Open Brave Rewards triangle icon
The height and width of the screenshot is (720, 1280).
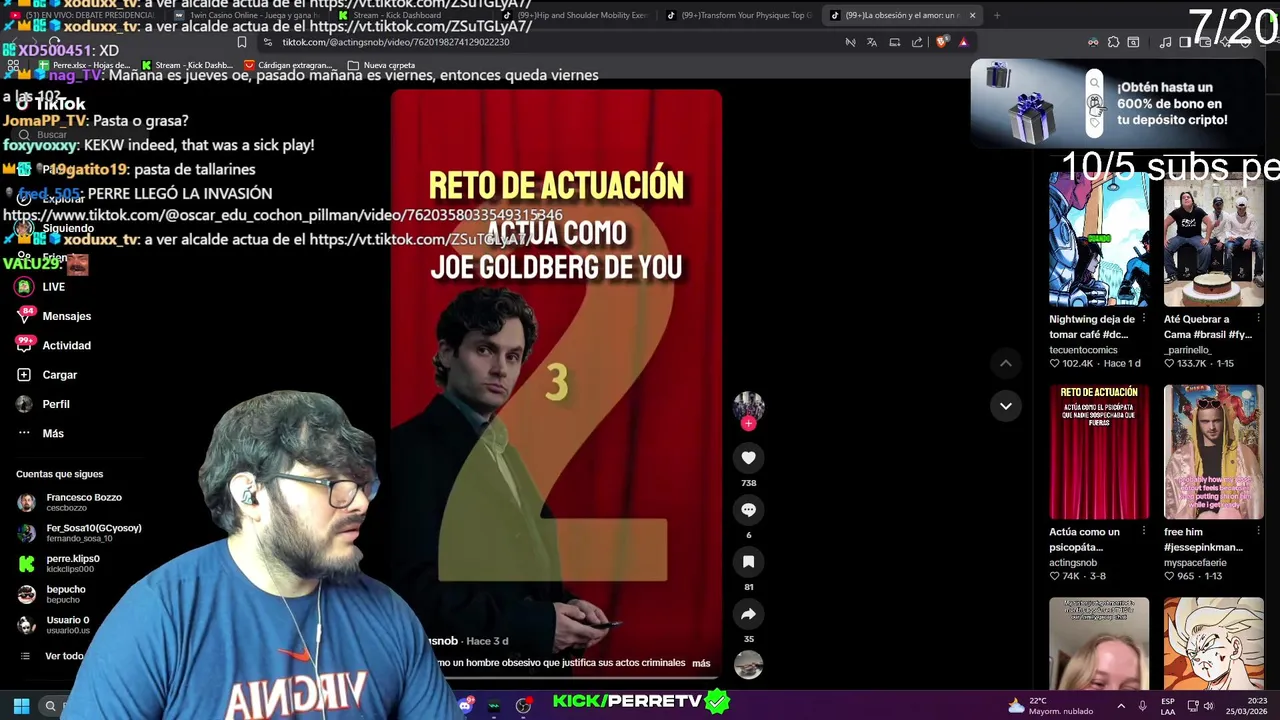click(x=963, y=42)
